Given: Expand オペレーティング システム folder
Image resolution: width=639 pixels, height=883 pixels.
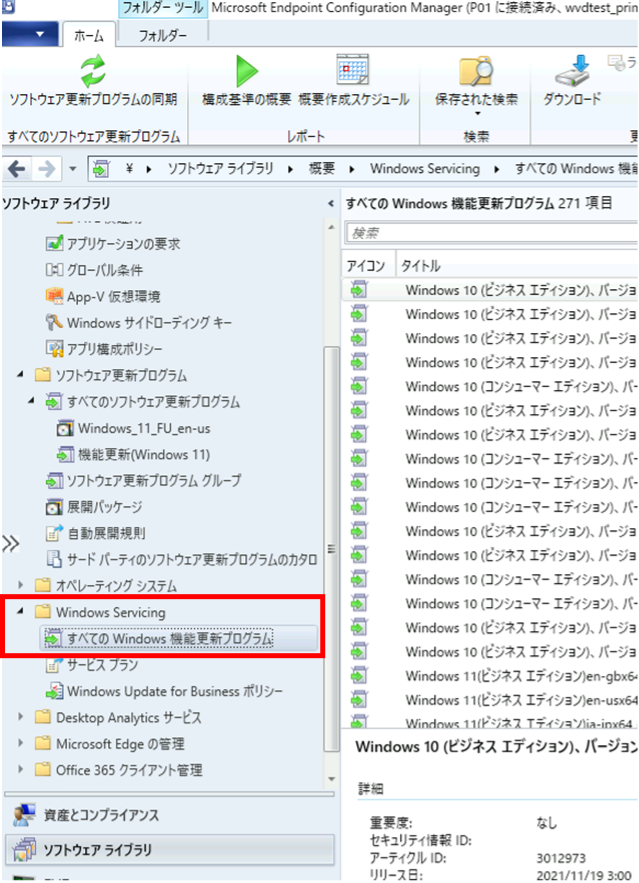Looking at the screenshot, I should (21, 585).
